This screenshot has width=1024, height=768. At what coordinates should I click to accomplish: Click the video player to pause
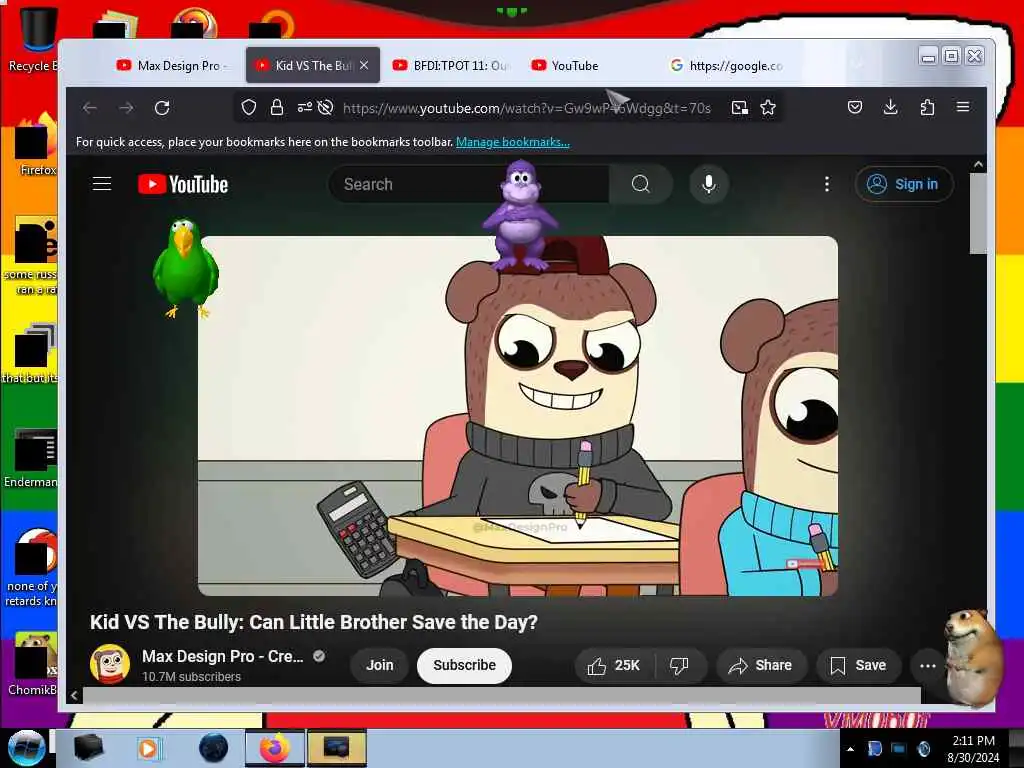click(x=517, y=416)
